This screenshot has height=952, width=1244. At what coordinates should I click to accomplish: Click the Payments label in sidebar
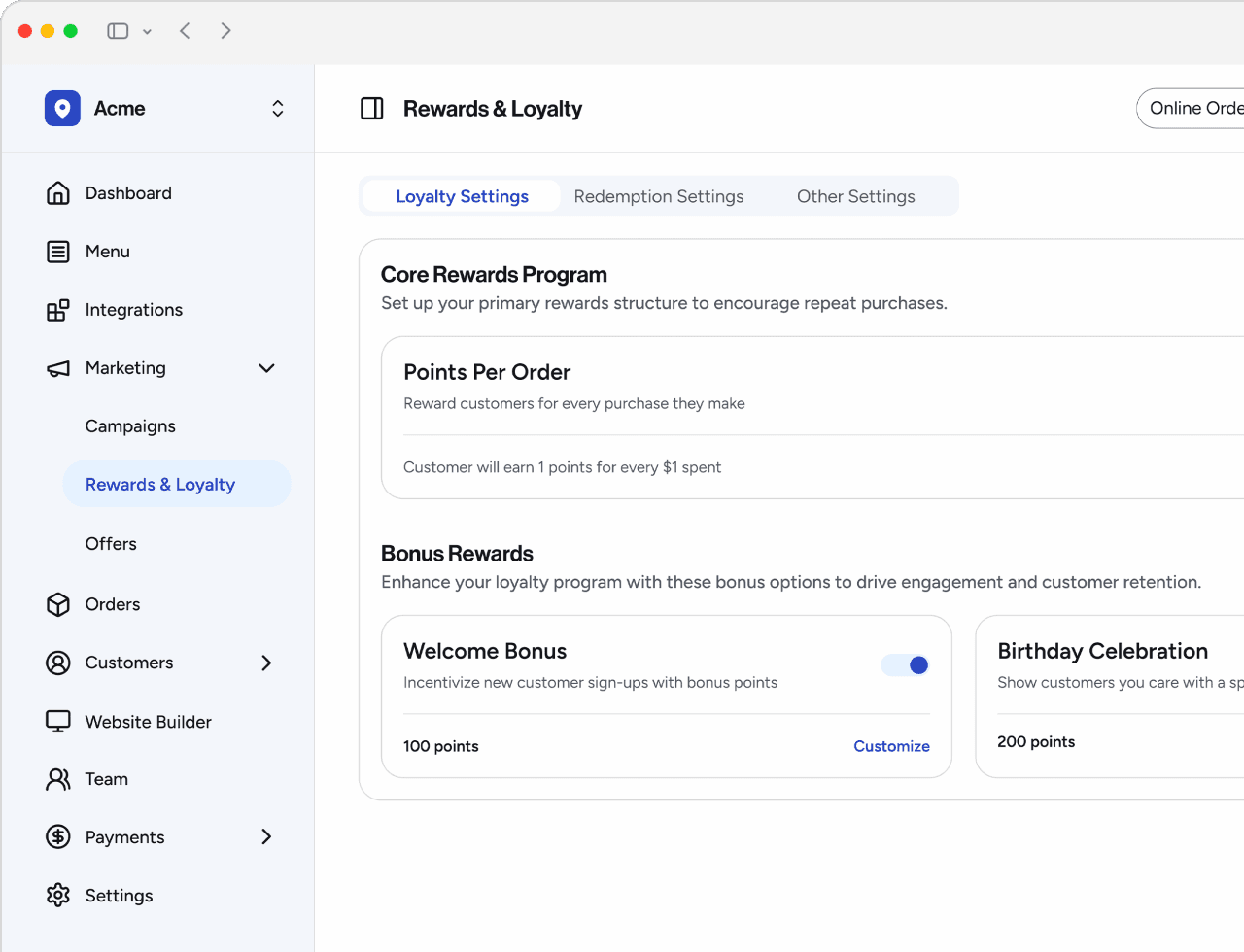(x=124, y=837)
